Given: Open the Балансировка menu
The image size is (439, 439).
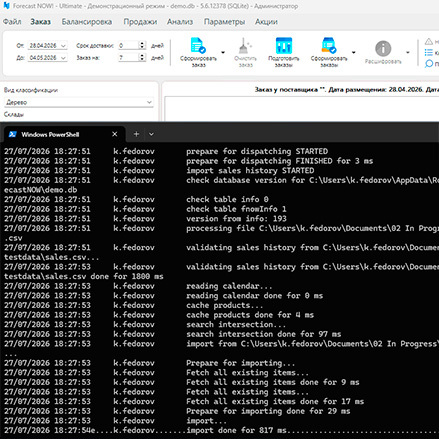Looking at the screenshot, I should pyautogui.click(x=87, y=22).
